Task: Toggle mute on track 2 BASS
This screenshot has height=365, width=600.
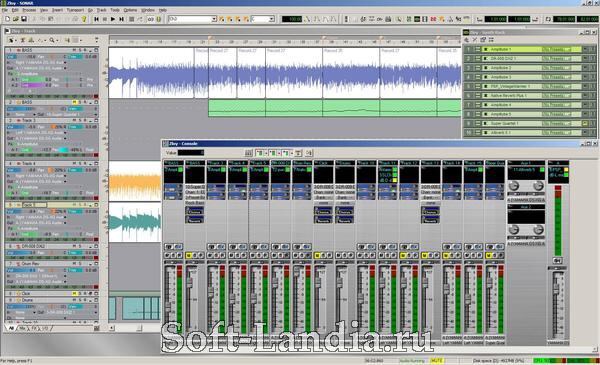Action: [x=75, y=103]
